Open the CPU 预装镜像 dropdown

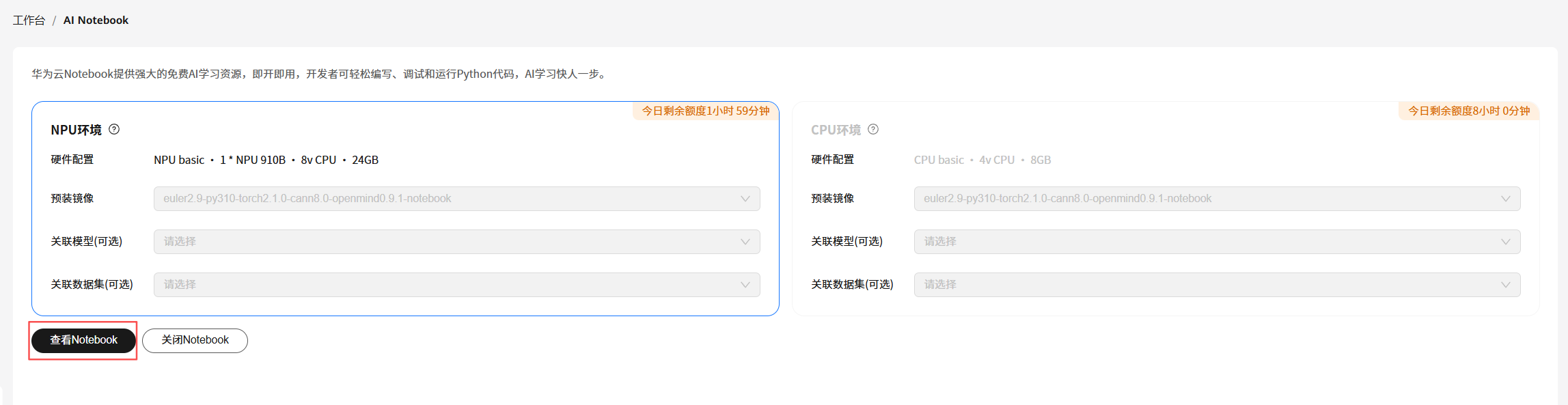pos(1216,199)
